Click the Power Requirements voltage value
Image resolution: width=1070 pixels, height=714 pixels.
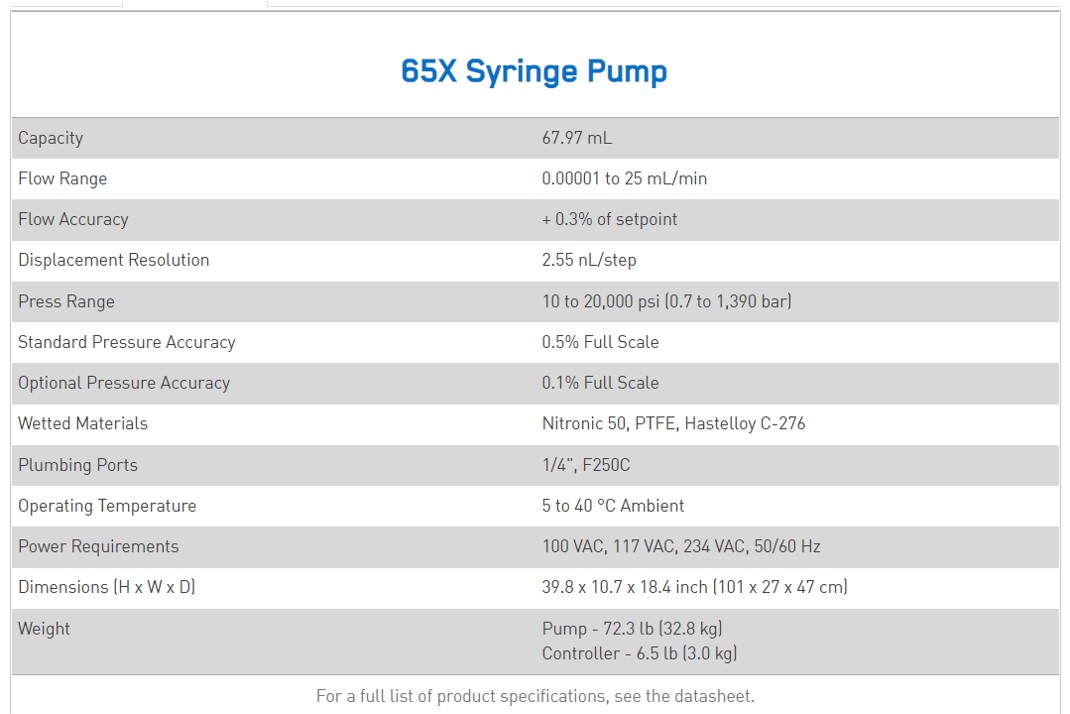click(681, 547)
